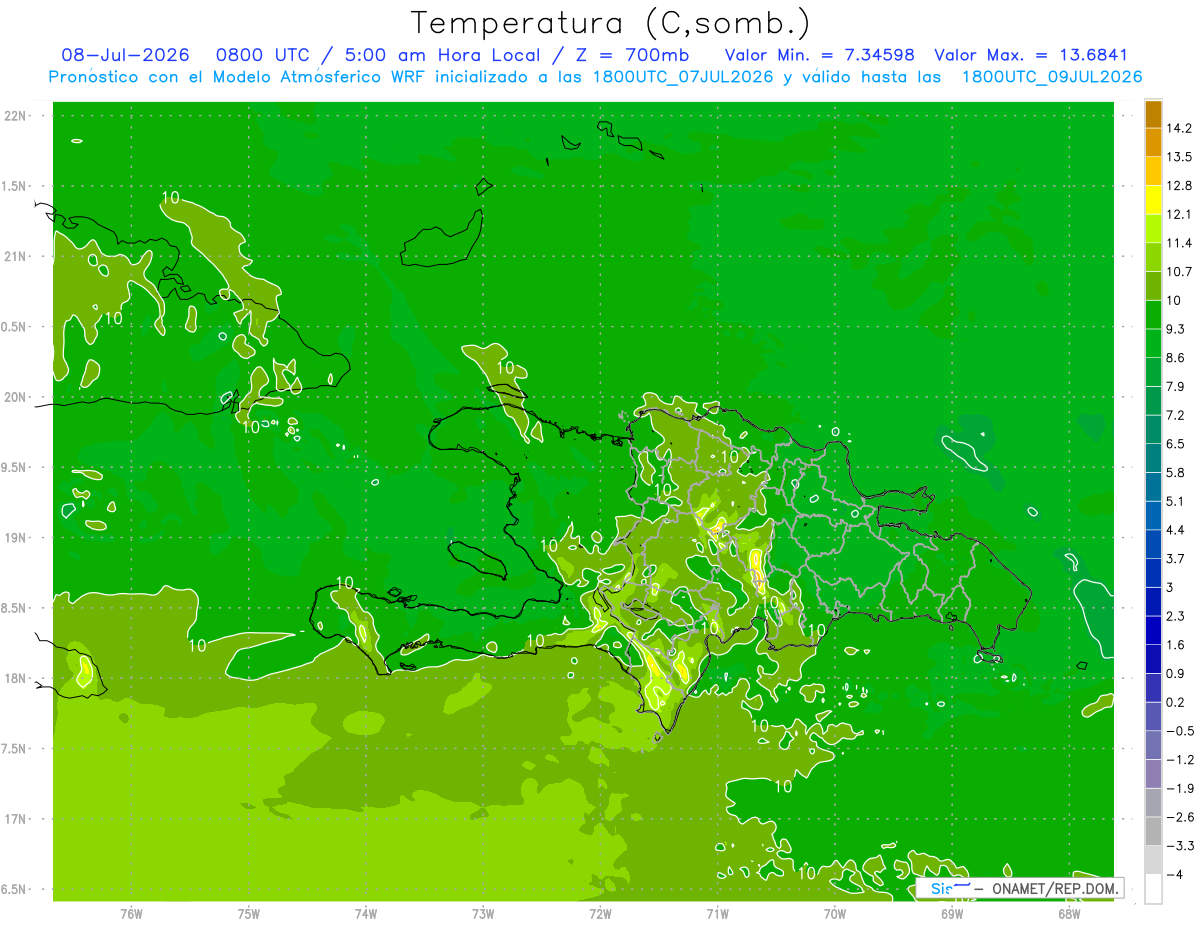Screen dimensions: 1200x927
Task: Click the '8.6' color bar value
Action: pos(1175,357)
